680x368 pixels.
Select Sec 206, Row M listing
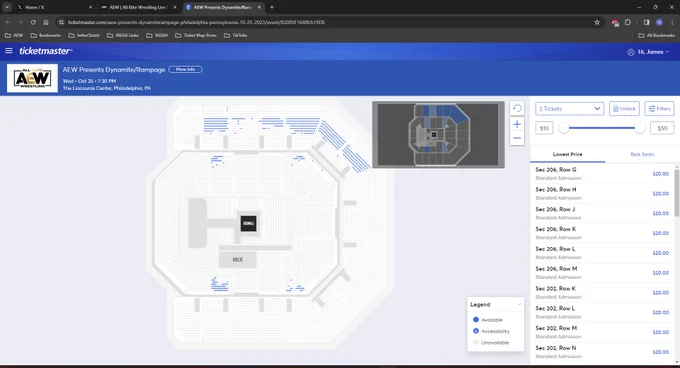tap(602, 273)
